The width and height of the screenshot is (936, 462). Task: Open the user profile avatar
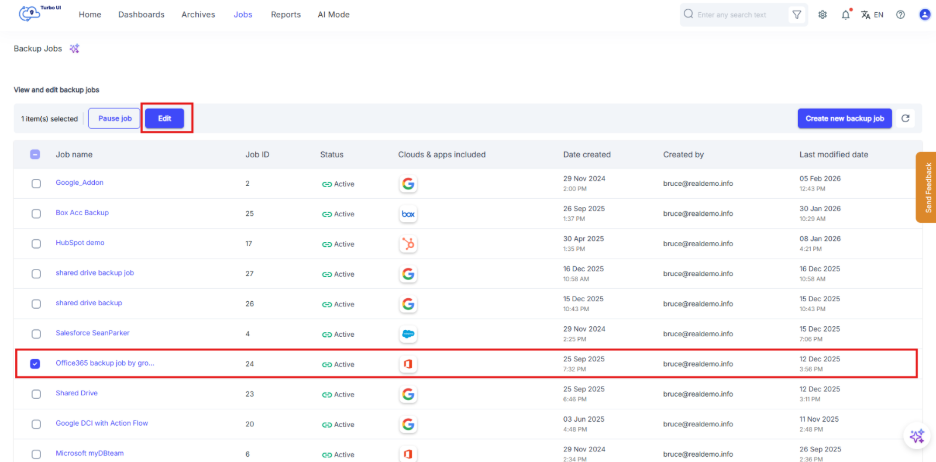click(x=924, y=15)
